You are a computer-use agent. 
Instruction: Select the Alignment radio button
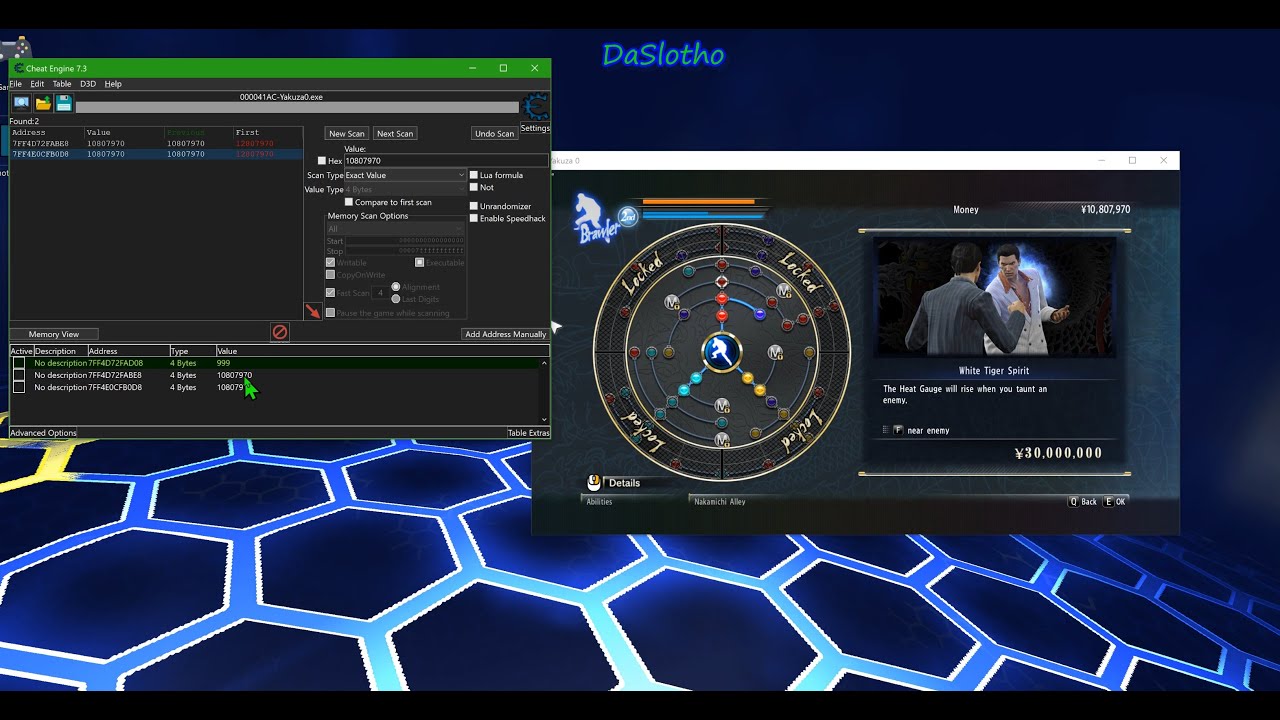396,287
